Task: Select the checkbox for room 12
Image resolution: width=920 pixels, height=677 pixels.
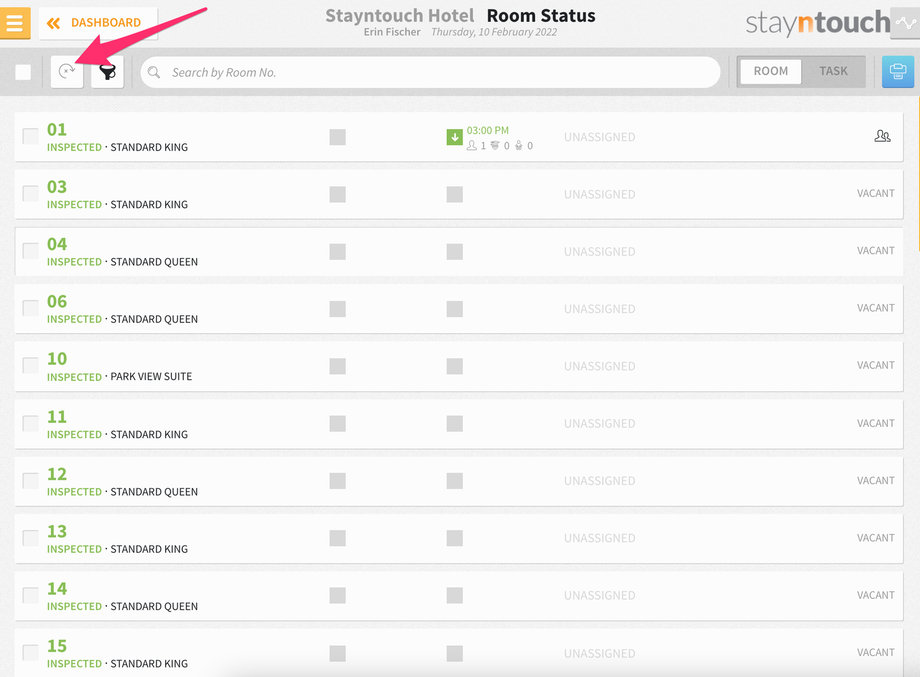Action: click(31, 481)
